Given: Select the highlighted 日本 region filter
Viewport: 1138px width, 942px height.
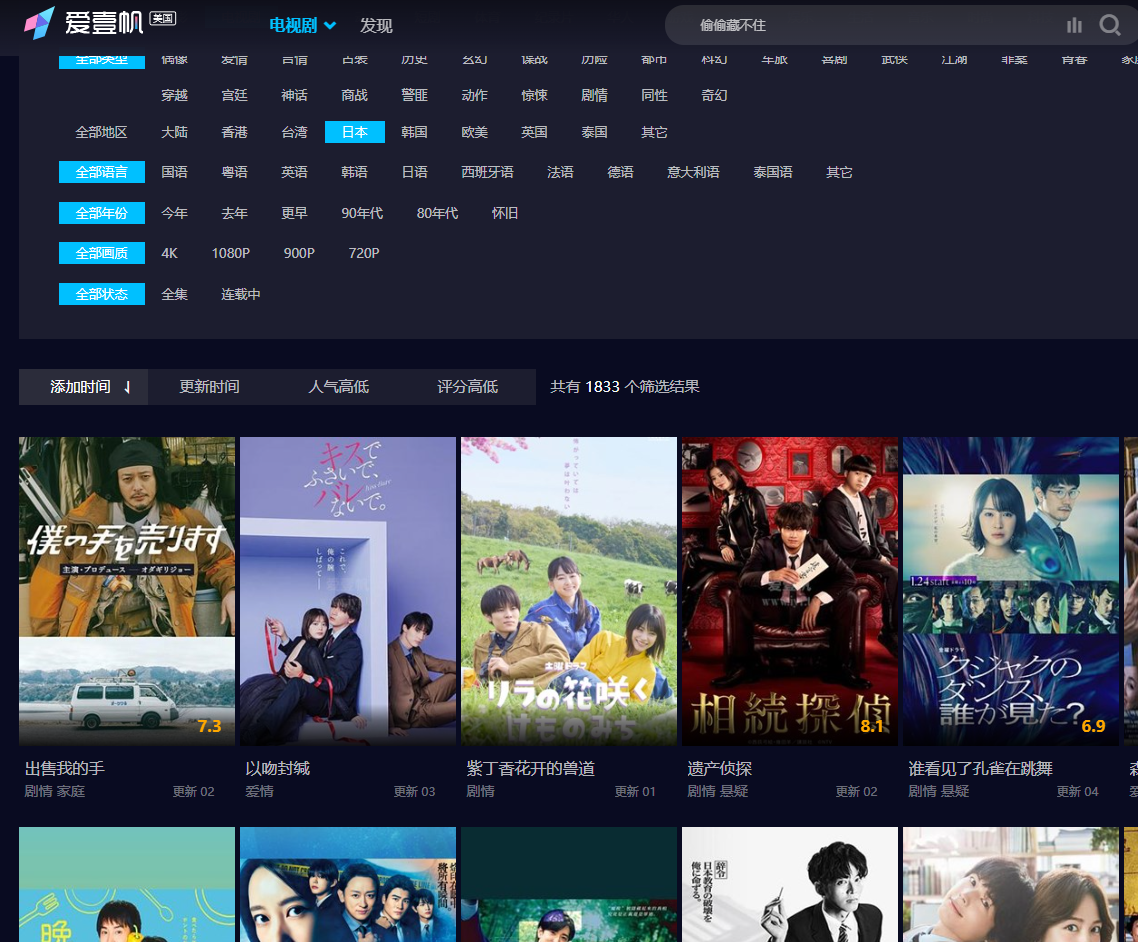Looking at the screenshot, I should click(355, 132).
